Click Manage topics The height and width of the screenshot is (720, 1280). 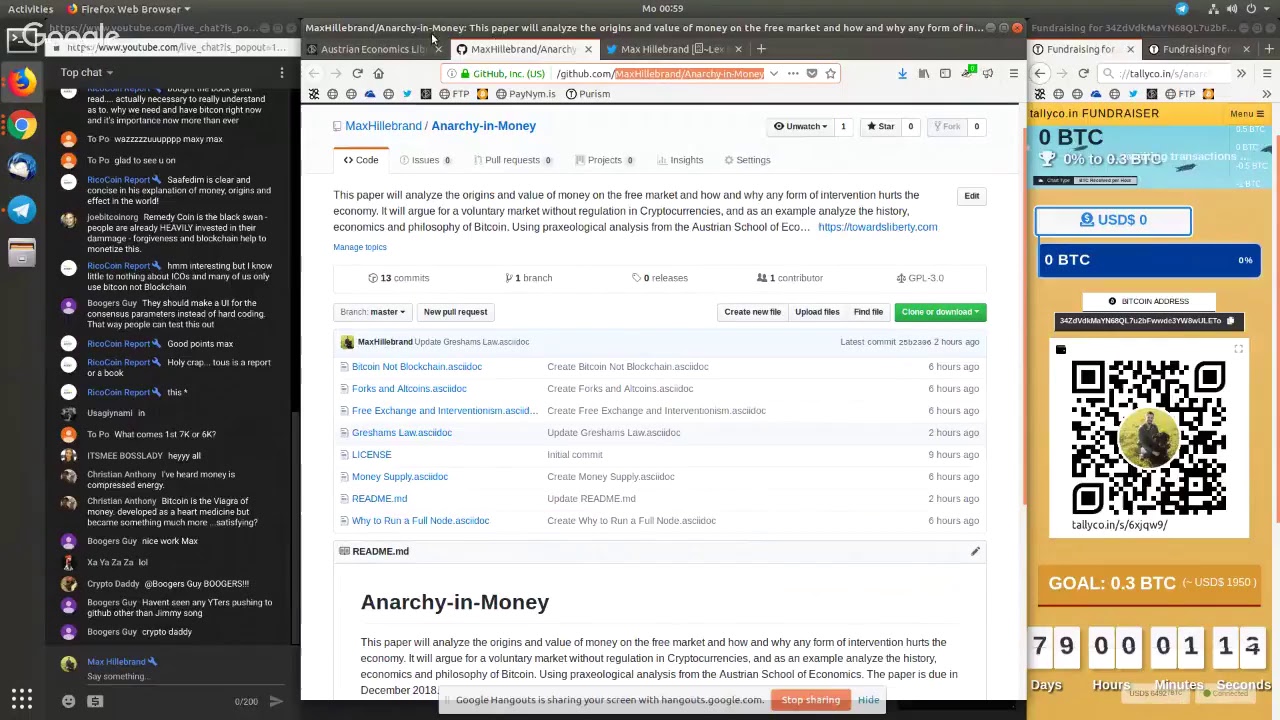coord(360,247)
